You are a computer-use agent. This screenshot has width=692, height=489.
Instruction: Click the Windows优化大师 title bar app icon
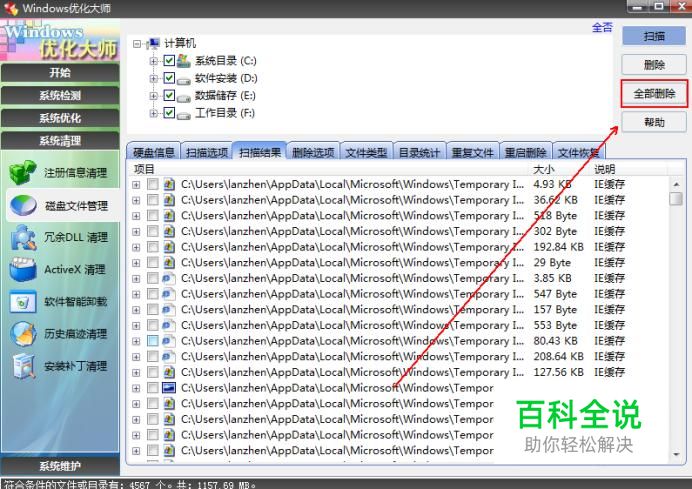click(x=11, y=8)
